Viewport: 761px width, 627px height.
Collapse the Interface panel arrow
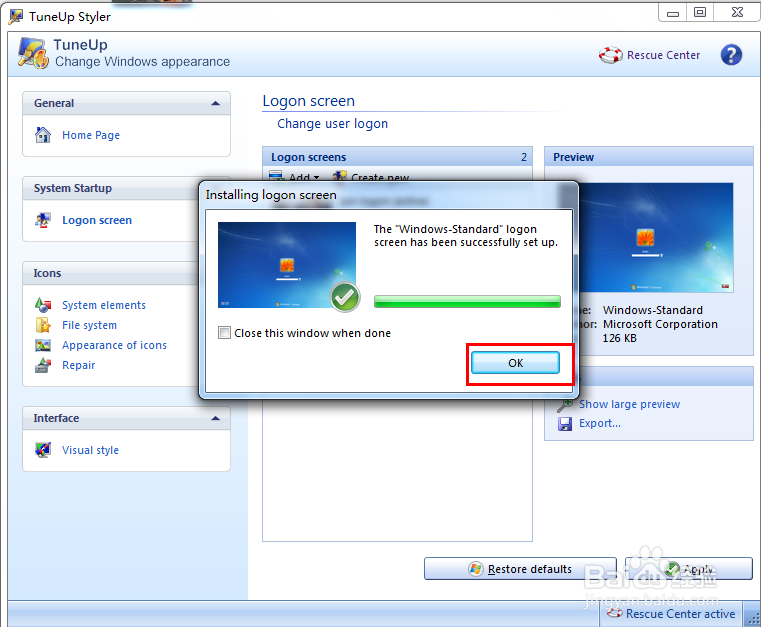[215, 418]
